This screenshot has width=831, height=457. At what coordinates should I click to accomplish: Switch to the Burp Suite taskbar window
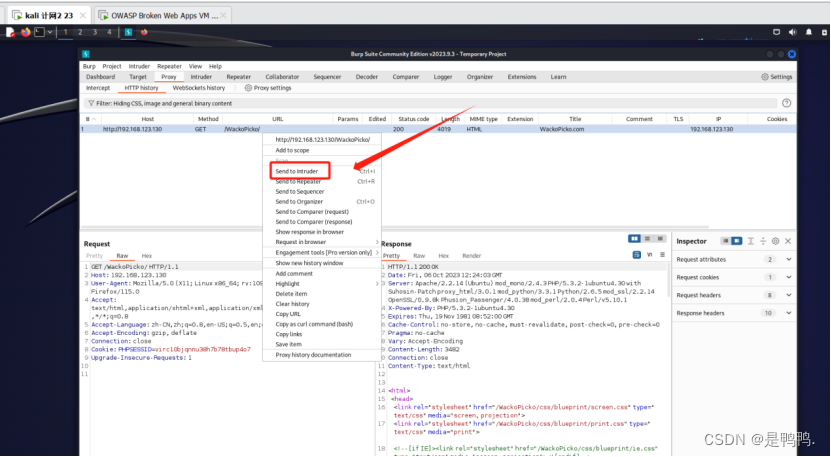[128, 32]
